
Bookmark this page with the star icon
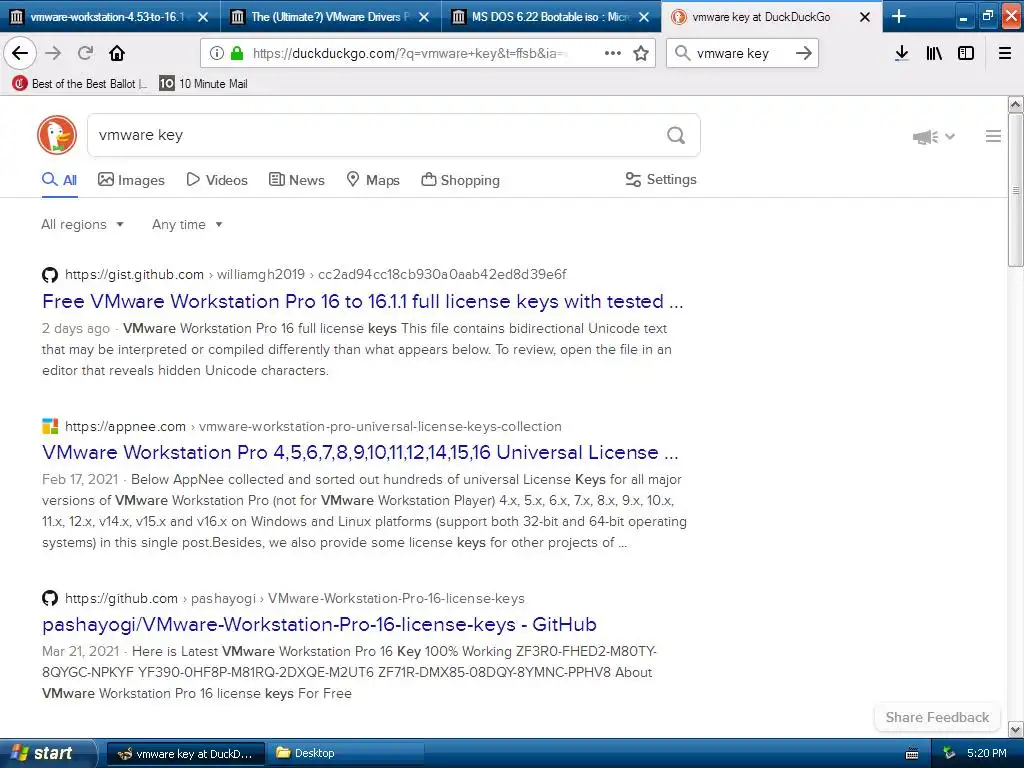(641, 53)
